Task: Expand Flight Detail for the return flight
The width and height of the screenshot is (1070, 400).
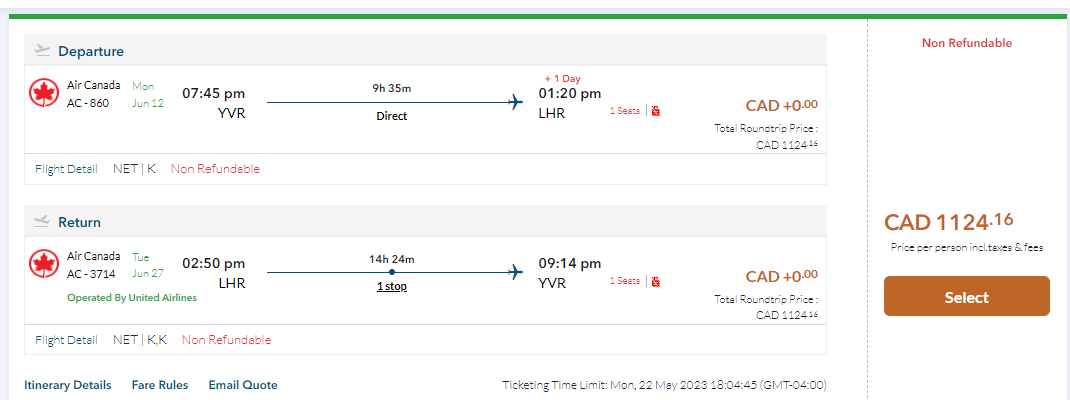Action: [66, 340]
